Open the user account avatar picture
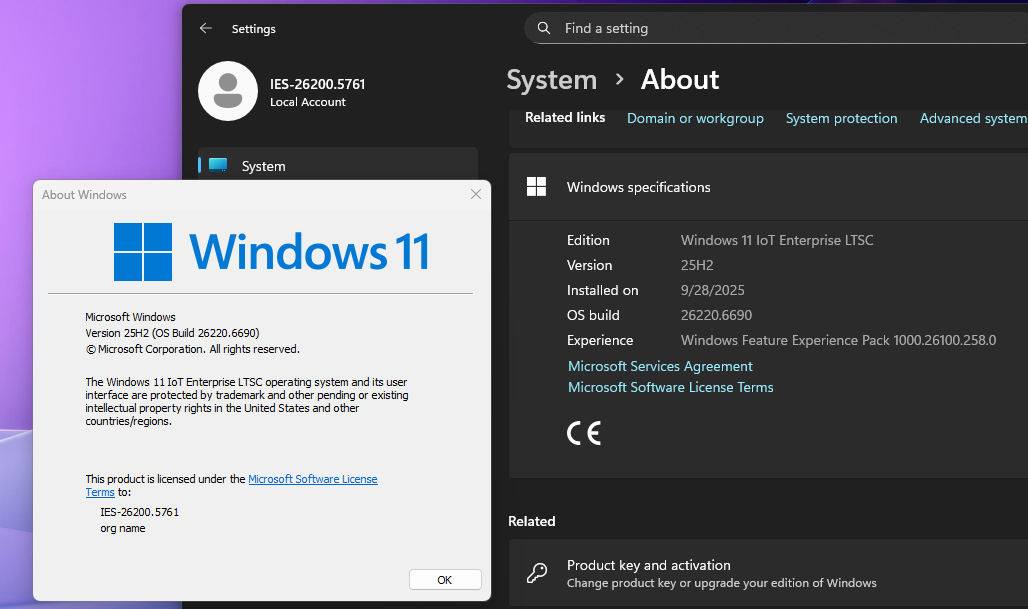Viewport: 1028px width, 609px height. pyautogui.click(x=228, y=91)
